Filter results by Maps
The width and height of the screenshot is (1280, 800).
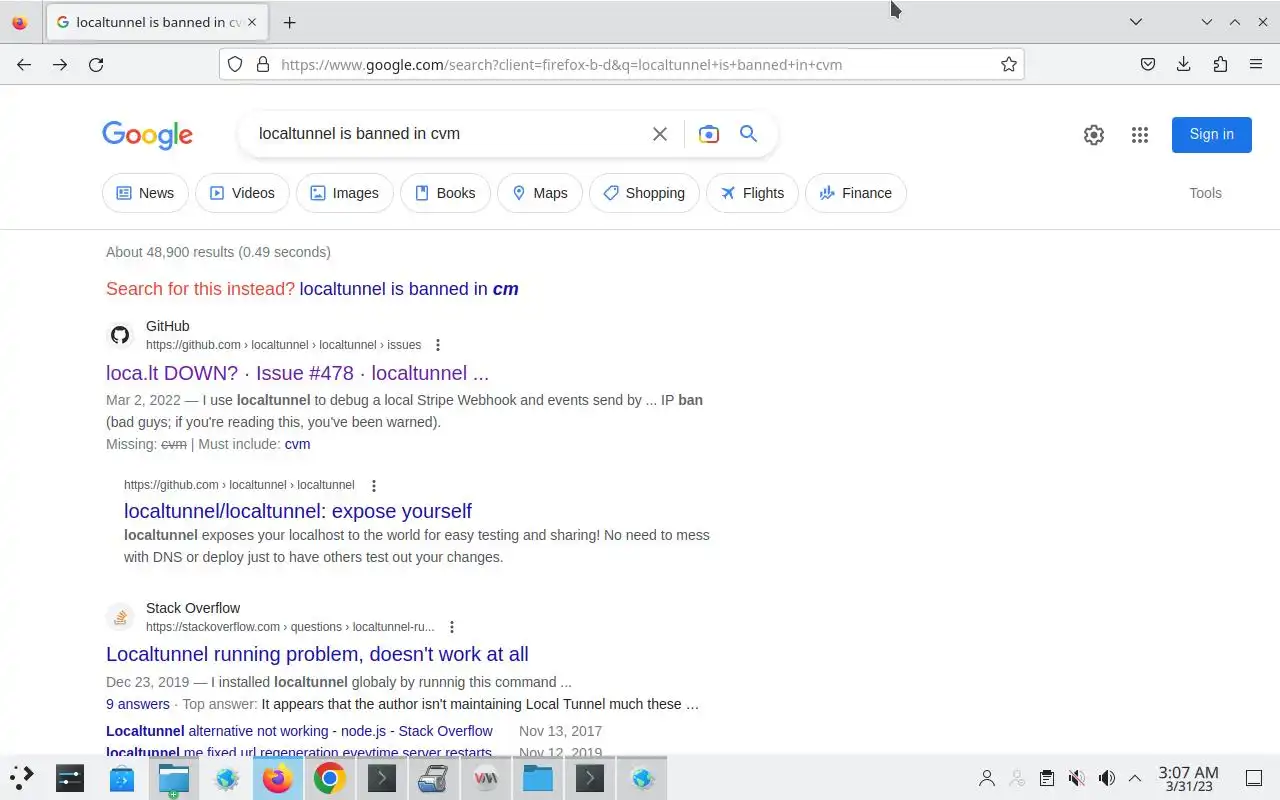point(539,193)
